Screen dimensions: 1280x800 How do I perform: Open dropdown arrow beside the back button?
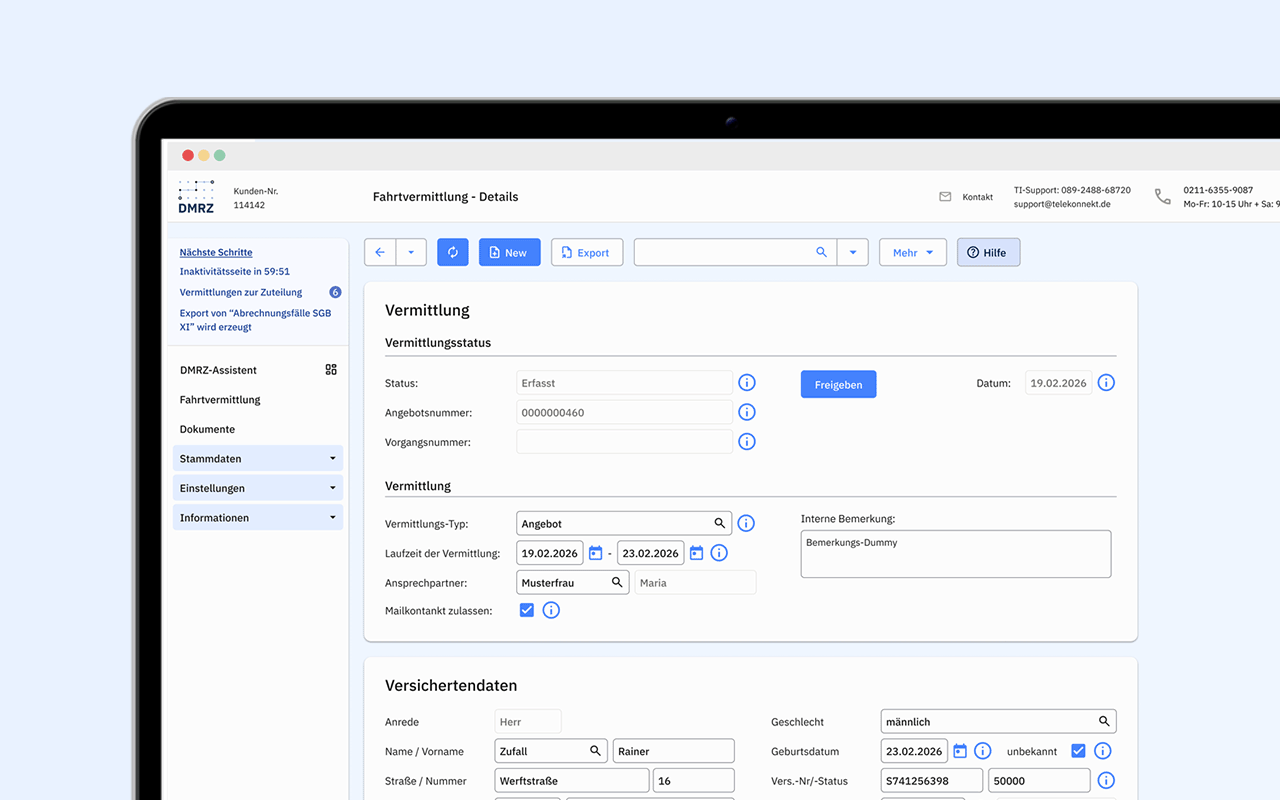coord(411,252)
